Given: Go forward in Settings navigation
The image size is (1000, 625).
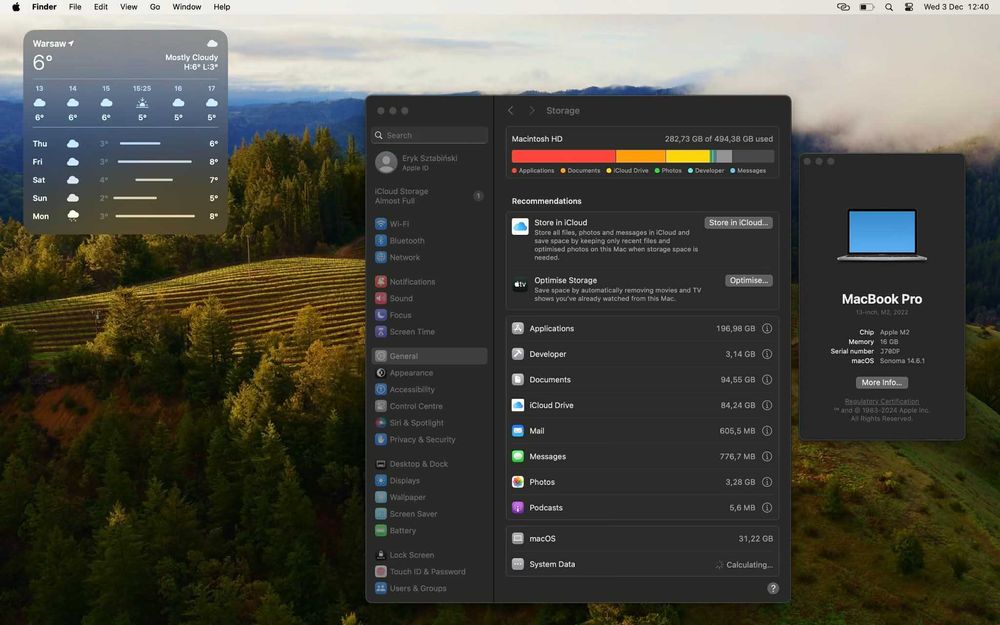Looking at the screenshot, I should [531, 110].
